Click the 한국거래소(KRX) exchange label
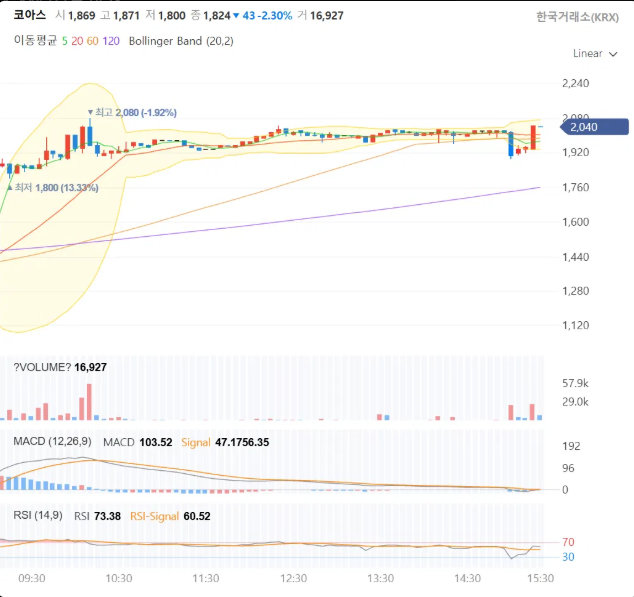The image size is (634, 597). pyautogui.click(x=577, y=17)
